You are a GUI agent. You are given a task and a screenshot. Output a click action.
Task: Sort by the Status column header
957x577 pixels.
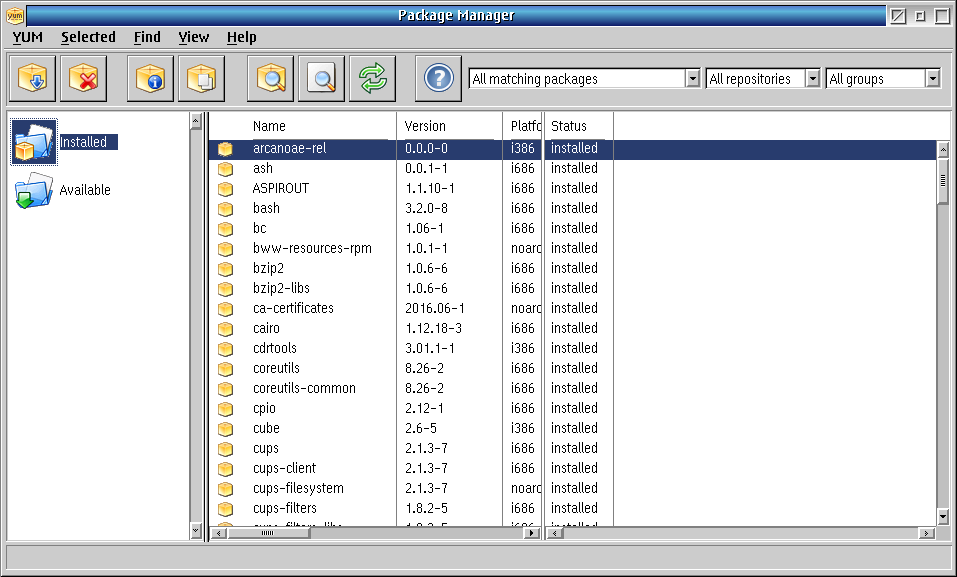click(569, 126)
